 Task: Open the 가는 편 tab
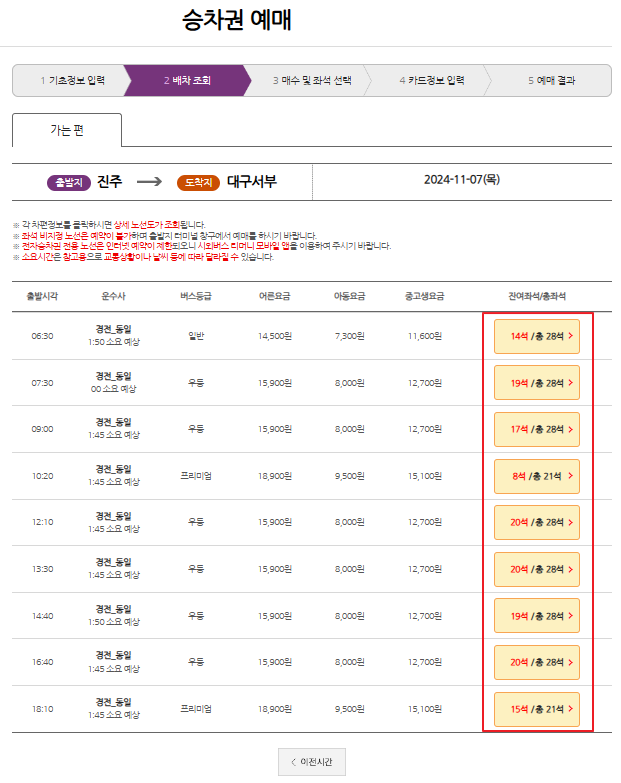[67, 130]
